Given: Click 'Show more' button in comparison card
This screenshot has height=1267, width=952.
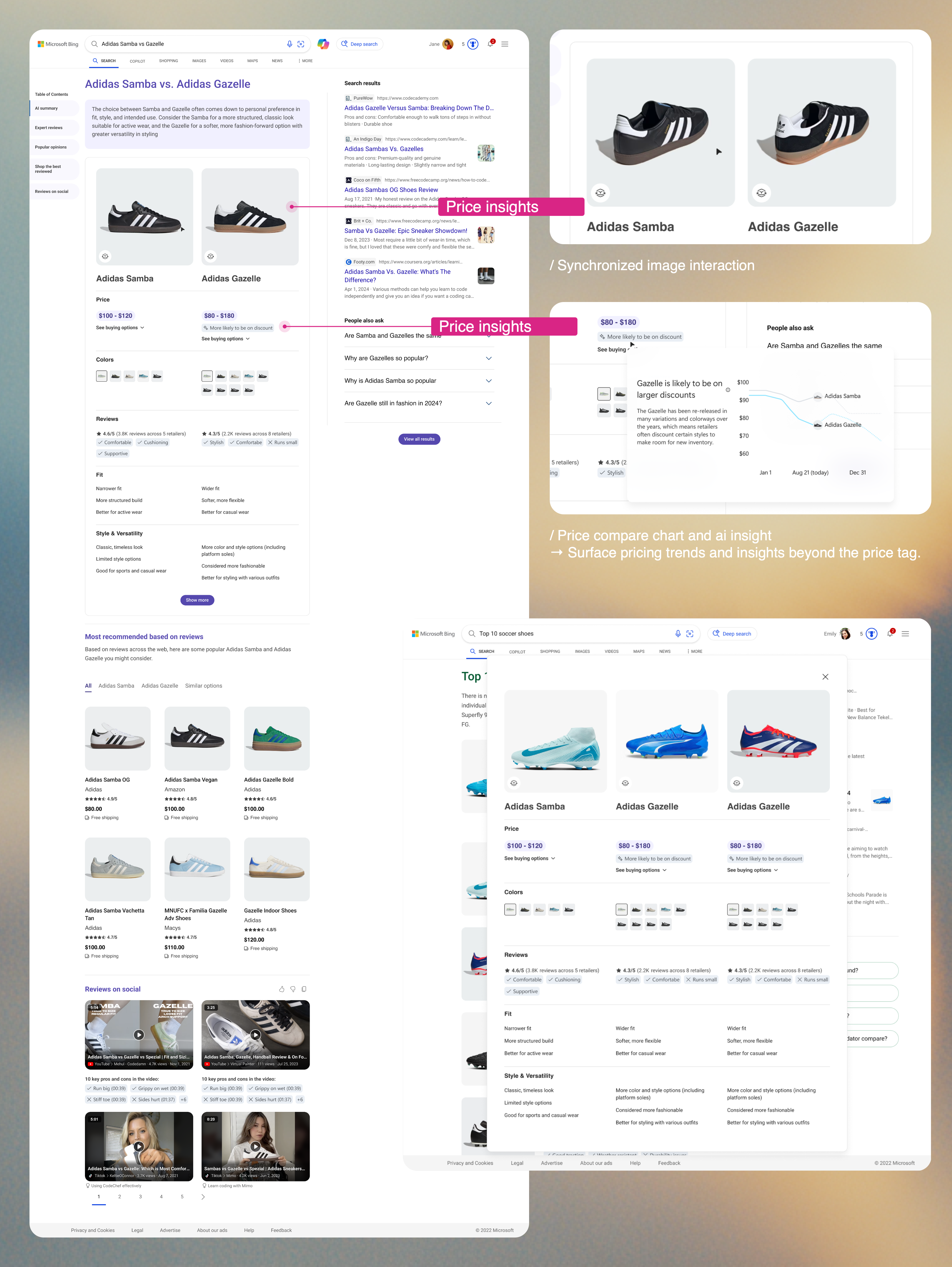Looking at the screenshot, I should pyautogui.click(x=197, y=600).
